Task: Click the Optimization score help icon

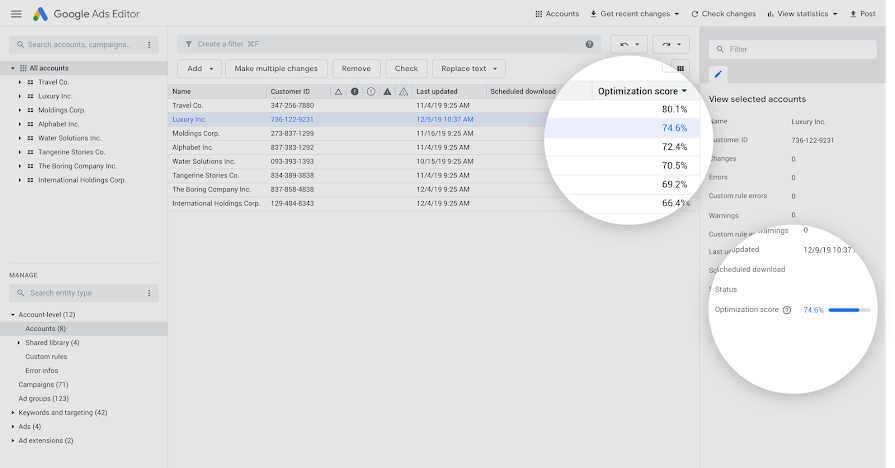Action: (787, 310)
